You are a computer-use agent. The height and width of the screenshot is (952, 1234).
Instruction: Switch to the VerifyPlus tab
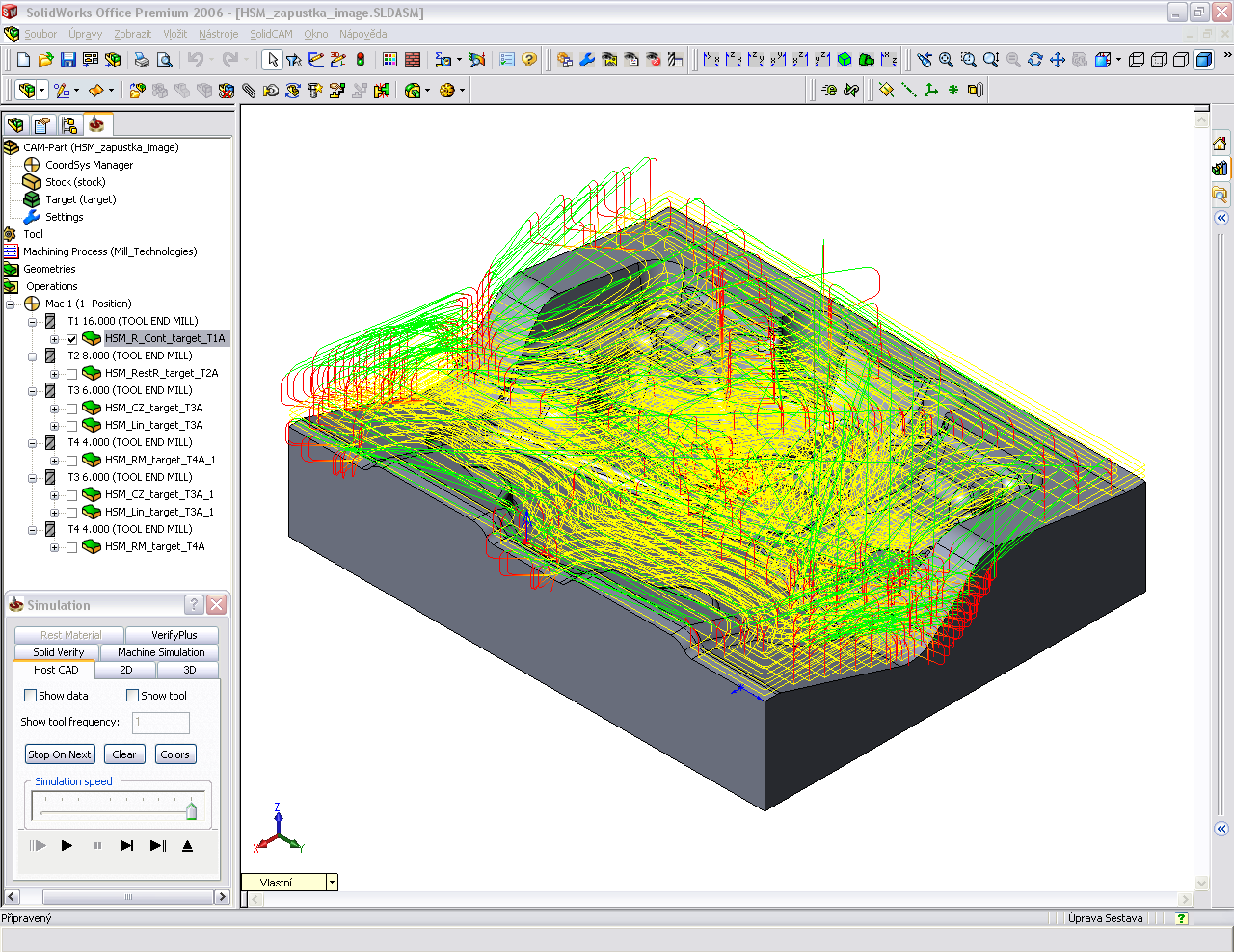pyautogui.click(x=174, y=635)
